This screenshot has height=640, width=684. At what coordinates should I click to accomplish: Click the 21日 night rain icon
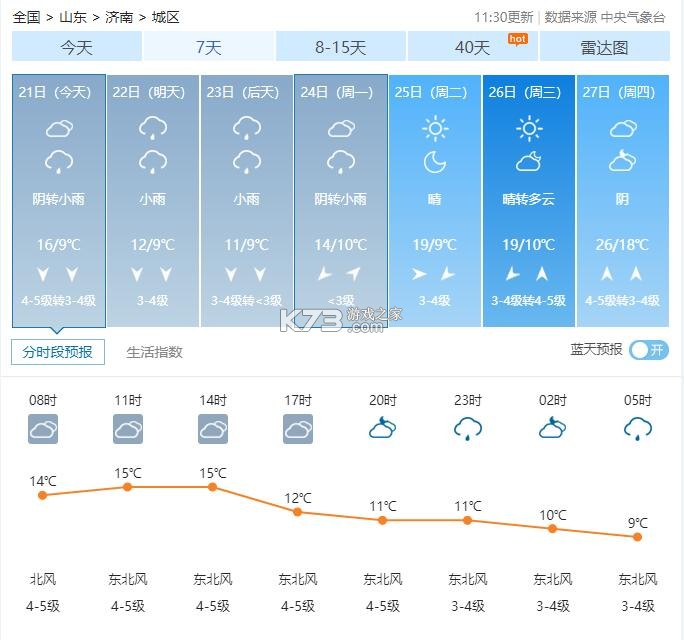point(59,162)
